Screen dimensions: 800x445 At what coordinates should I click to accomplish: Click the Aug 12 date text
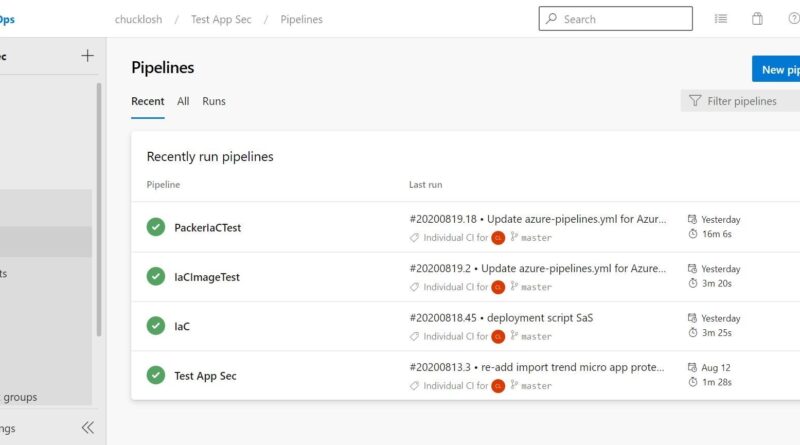pyautogui.click(x=716, y=367)
